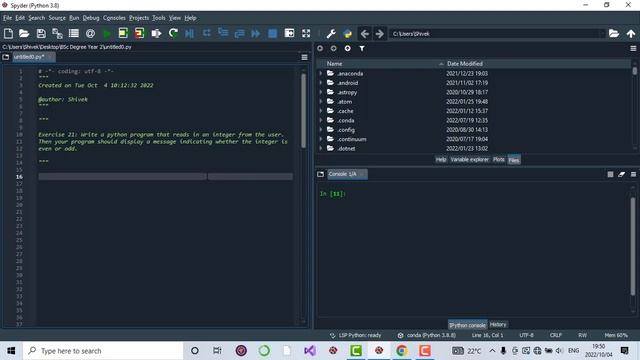
Task: Switch to the Help tab
Action: [x=441, y=160]
